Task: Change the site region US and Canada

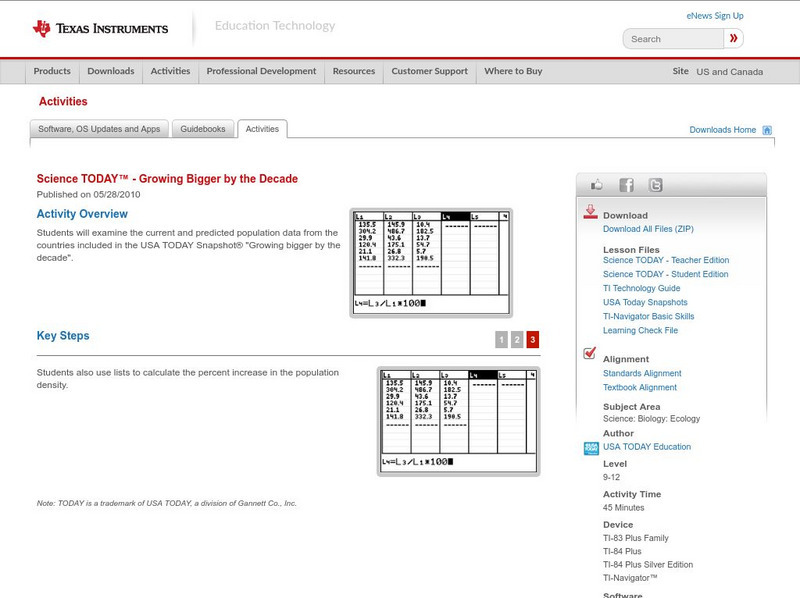Action: (730, 72)
